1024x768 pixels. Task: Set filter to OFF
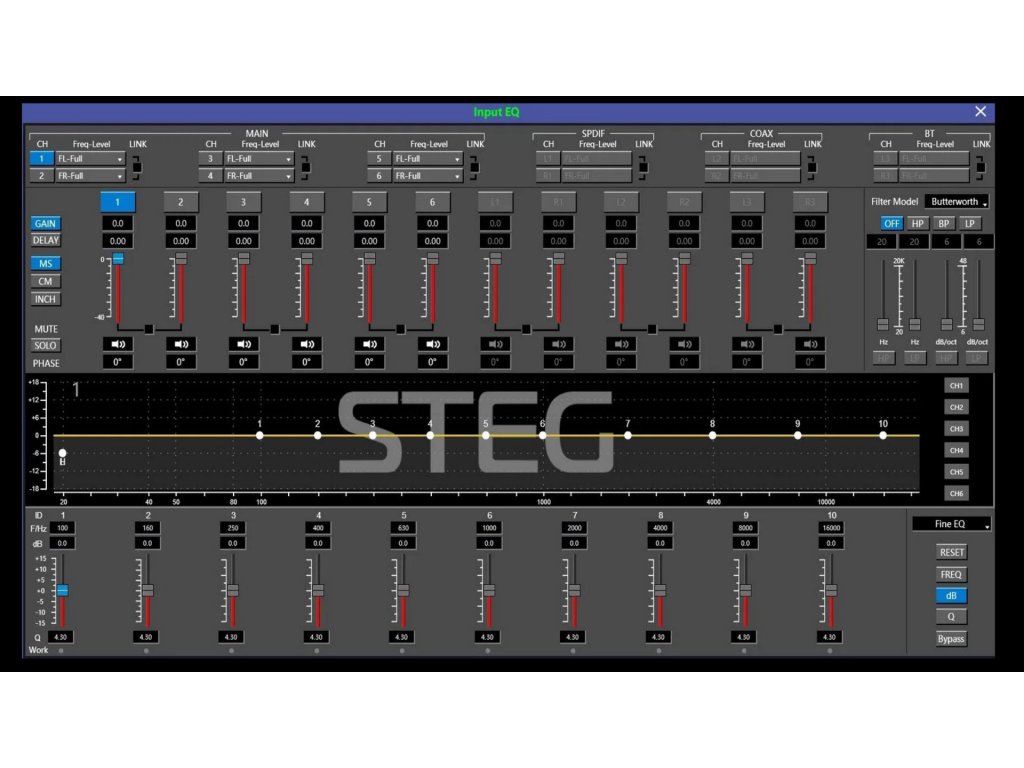point(891,223)
